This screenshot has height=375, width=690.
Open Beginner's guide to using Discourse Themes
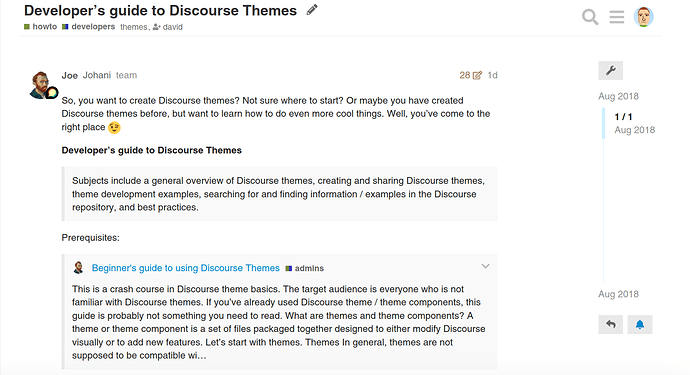pyautogui.click(x=185, y=268)
